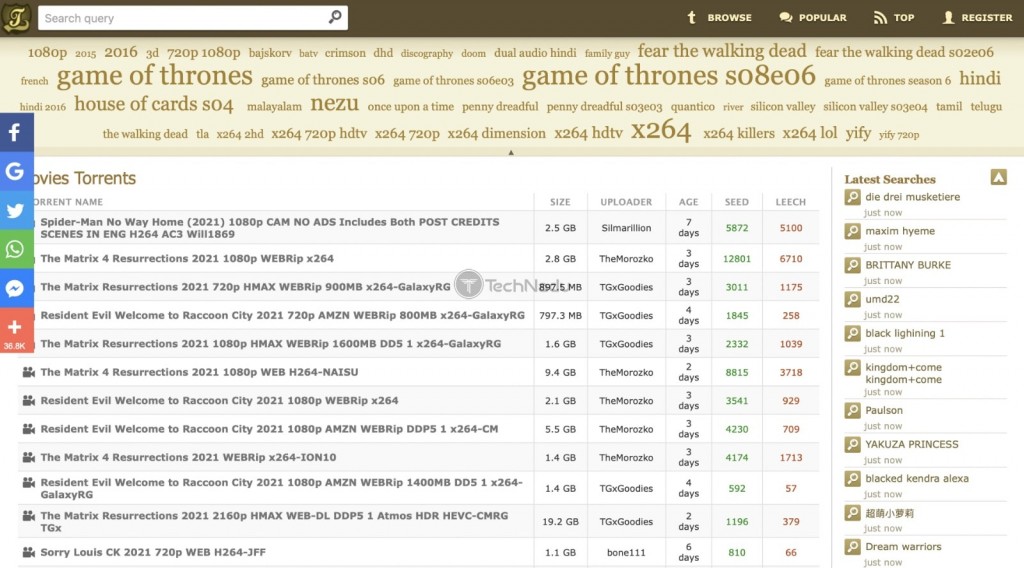The width and height of the screenshot is (1024, 568).
Task: Collapse the tag cloud with small arrow
Action: coord(511,153)
